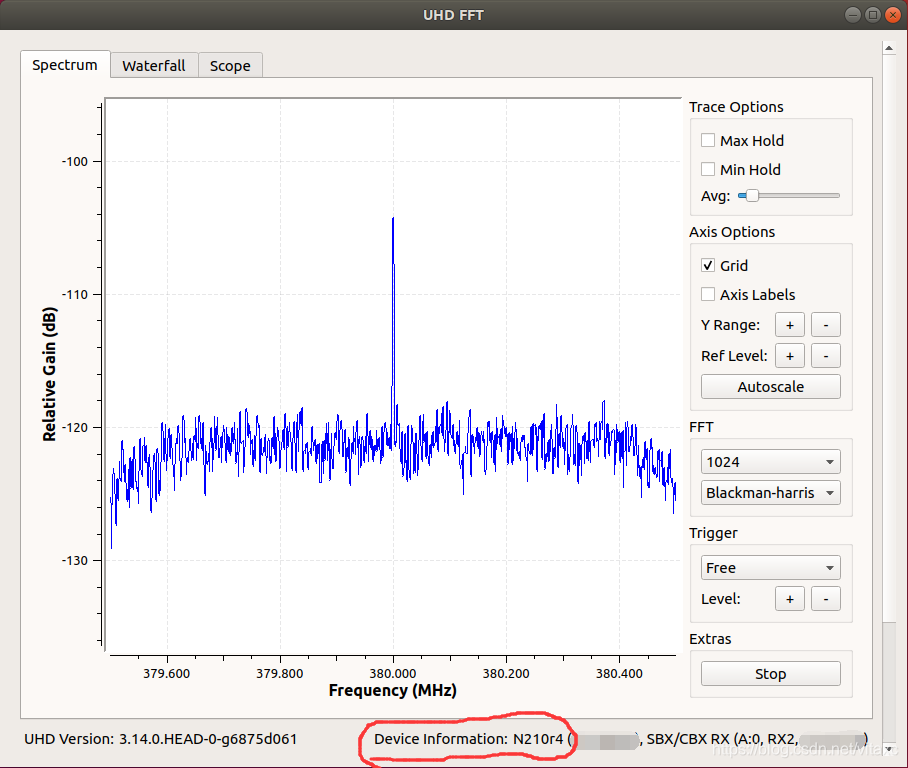908x768 pixels.
Task: Click the UHD Version text in status bar
Action: [160, 739]
